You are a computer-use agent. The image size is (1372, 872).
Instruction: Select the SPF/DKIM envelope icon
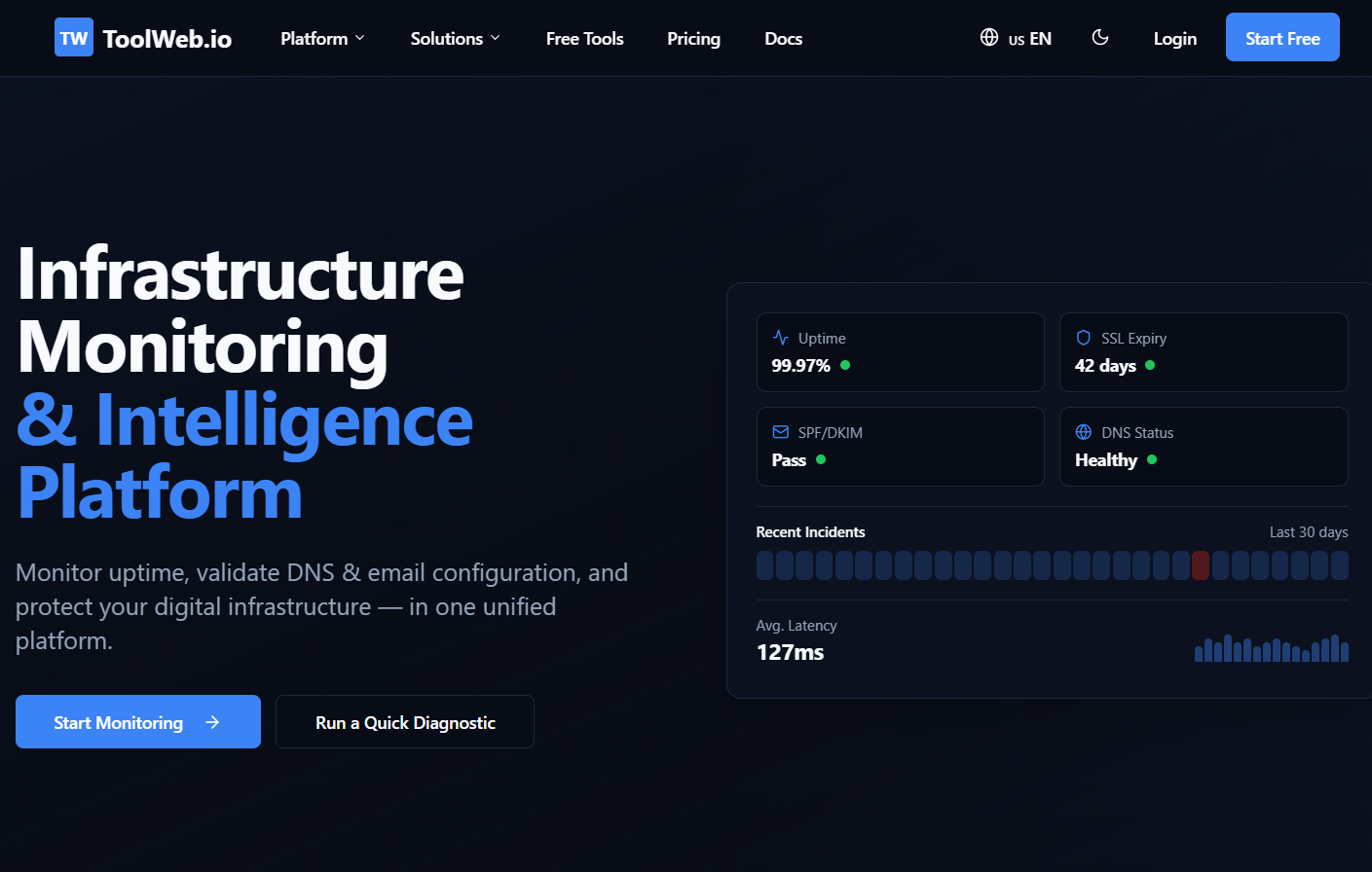point(779,431)
